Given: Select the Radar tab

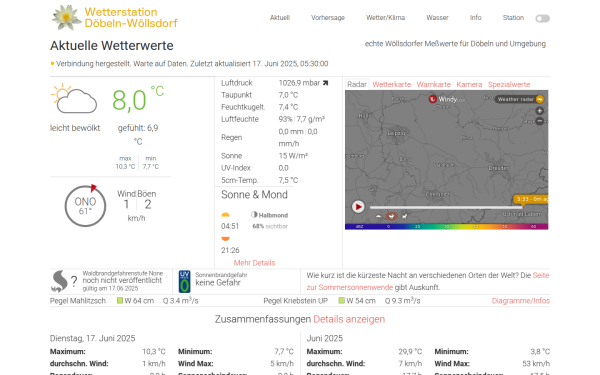Looking at the screenshot, I should click(357, 85).
